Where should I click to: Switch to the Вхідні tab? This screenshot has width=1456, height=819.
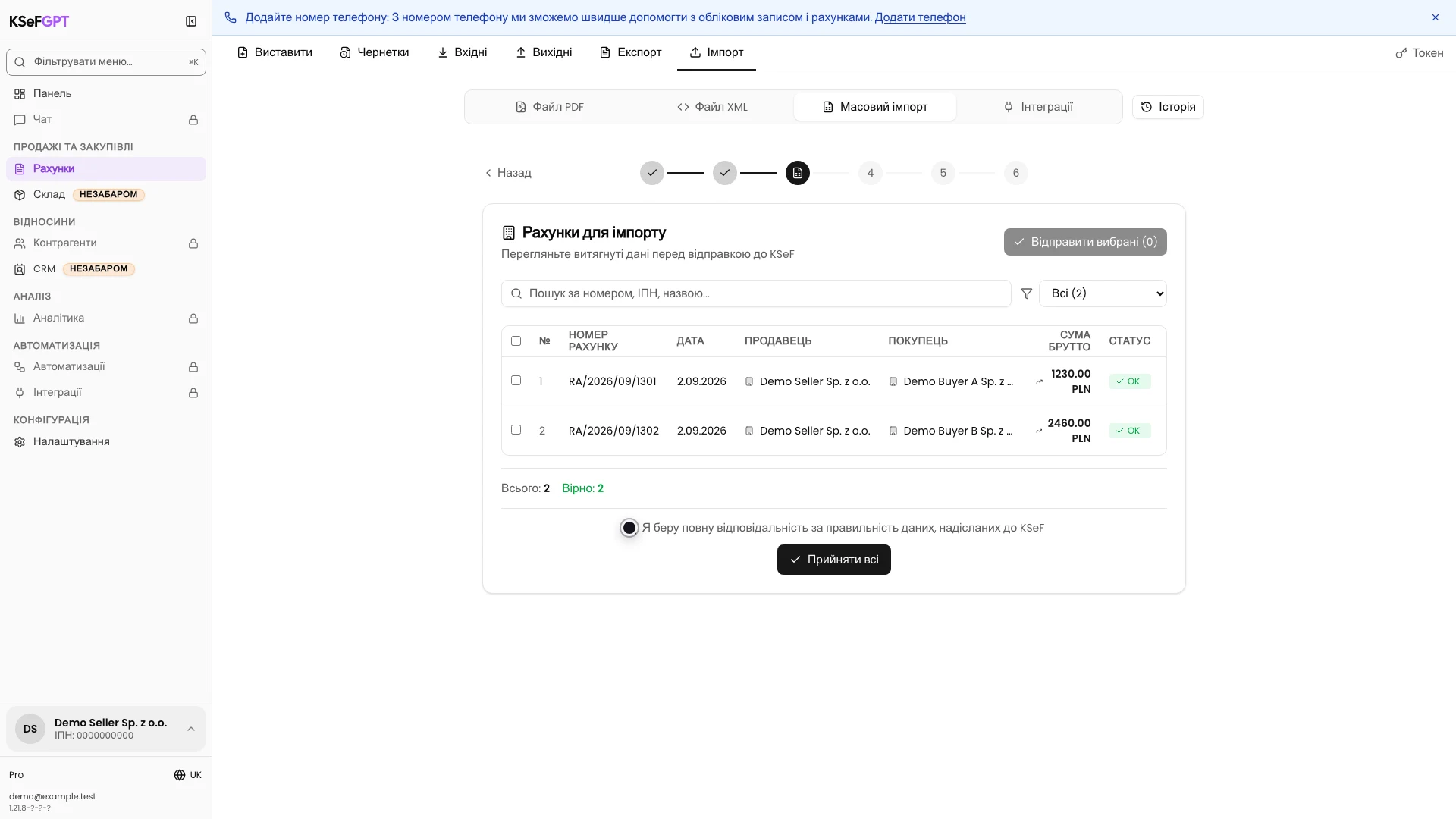tap(462, 52)
